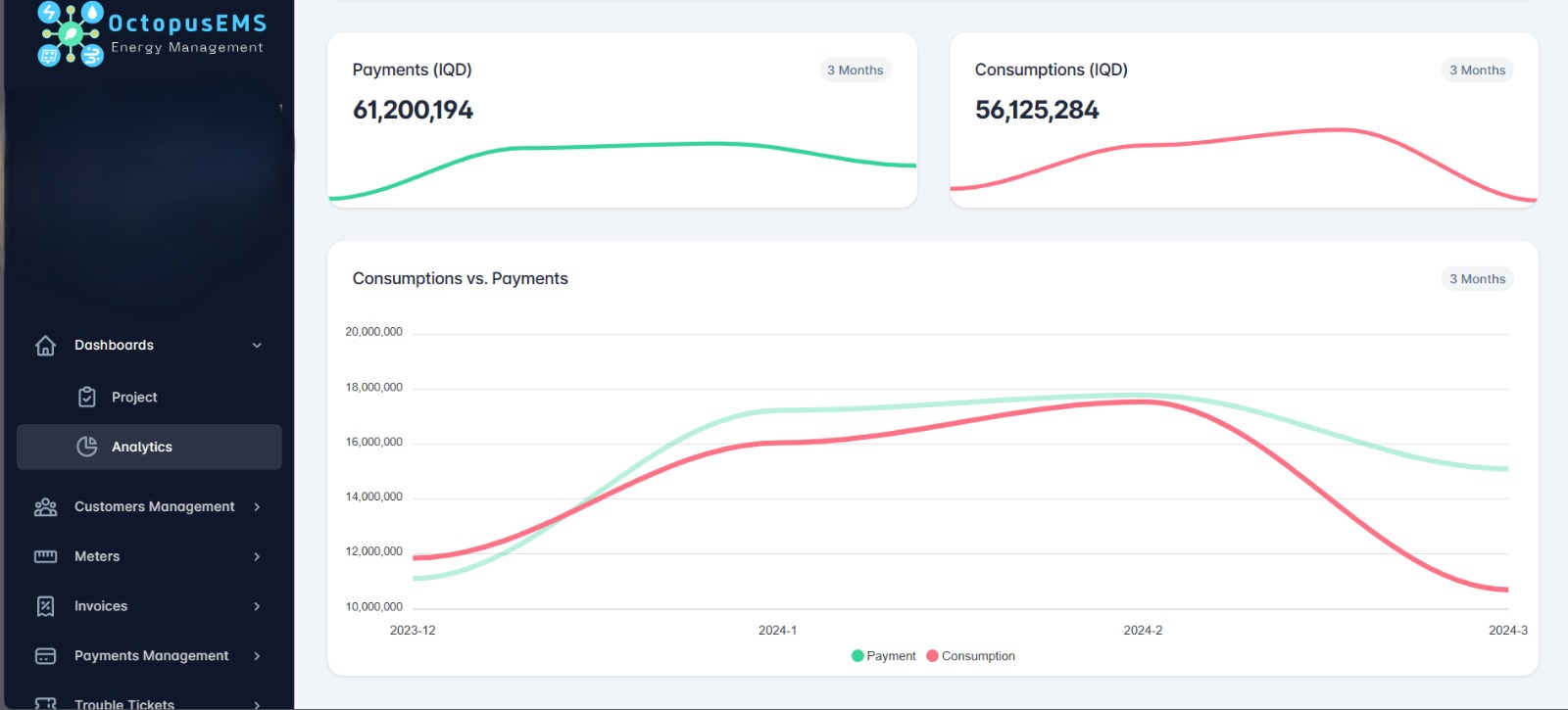
Task: Click the 16,000,000 axis value
Action: pos(373,443)
